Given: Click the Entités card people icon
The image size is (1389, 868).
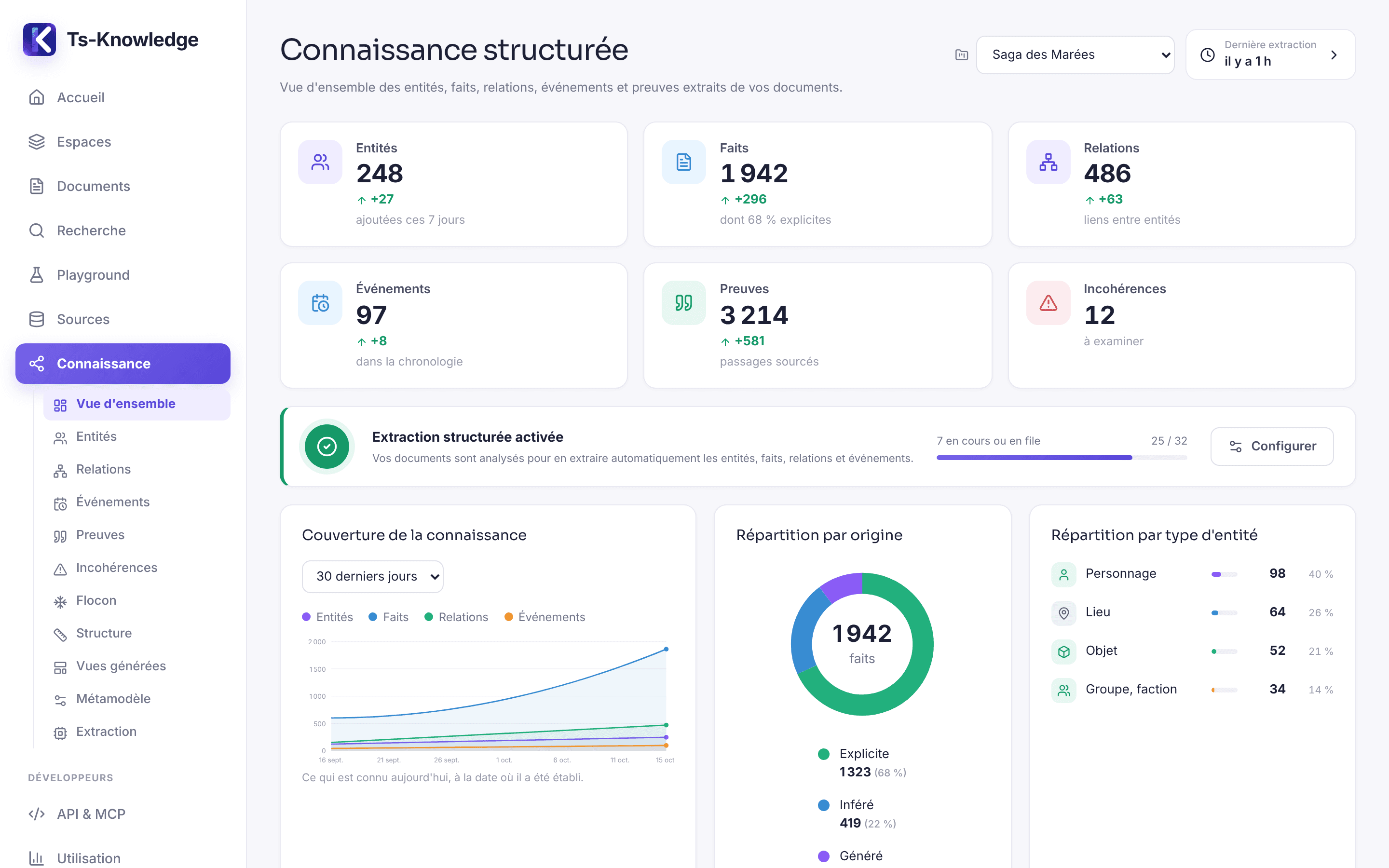Looking at the screenshot, I should point(320,163).
